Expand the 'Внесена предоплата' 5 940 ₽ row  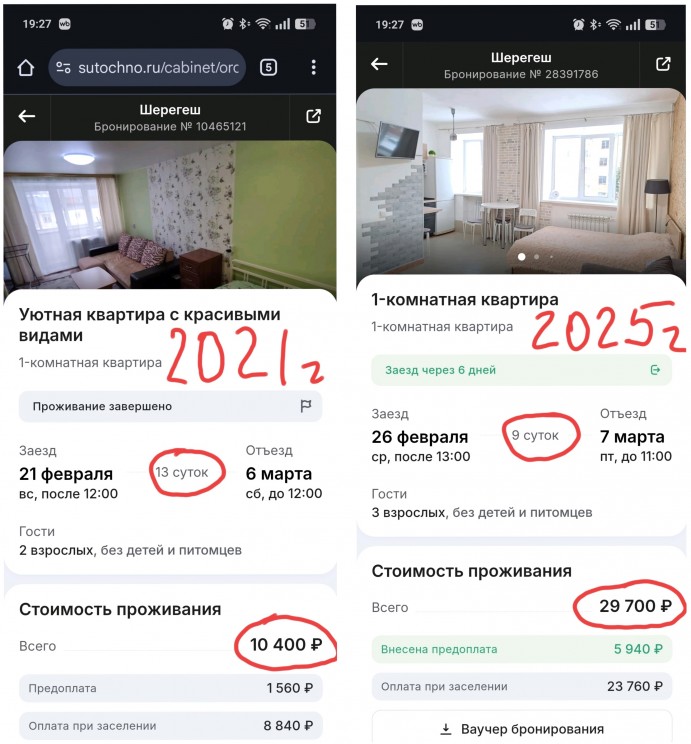522,649
